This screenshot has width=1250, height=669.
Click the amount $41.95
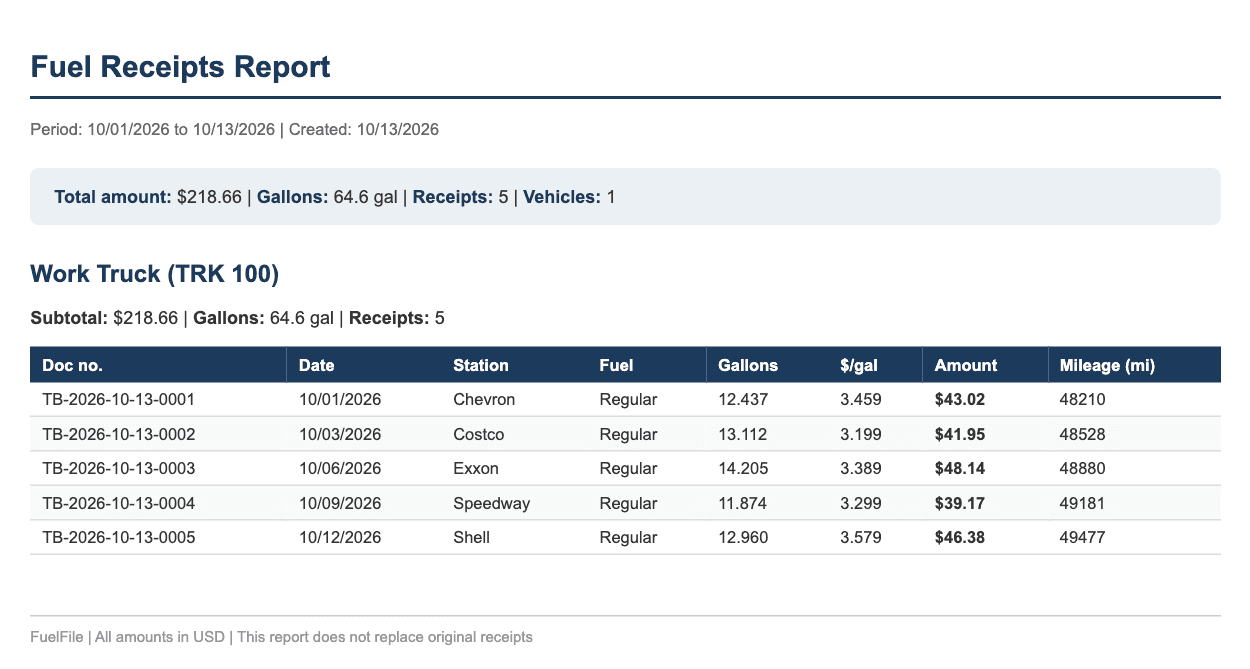[959, 434]
